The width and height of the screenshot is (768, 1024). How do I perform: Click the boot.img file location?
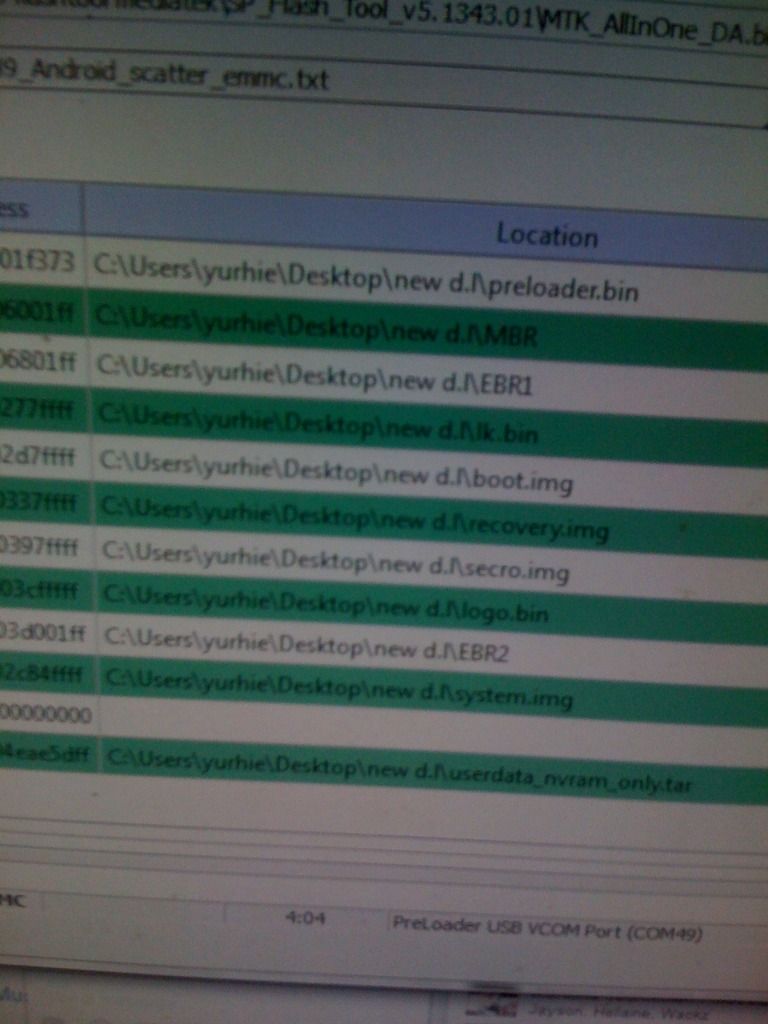tap(337, 474)
